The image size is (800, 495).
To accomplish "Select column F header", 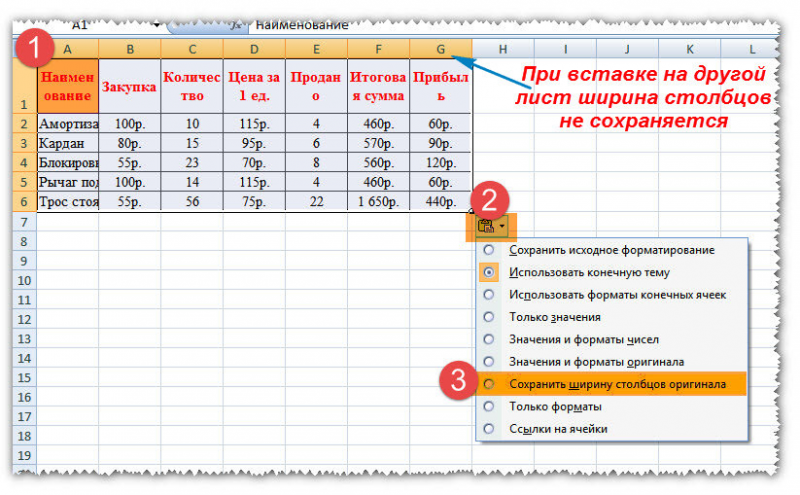I will [x=378, y=50].
